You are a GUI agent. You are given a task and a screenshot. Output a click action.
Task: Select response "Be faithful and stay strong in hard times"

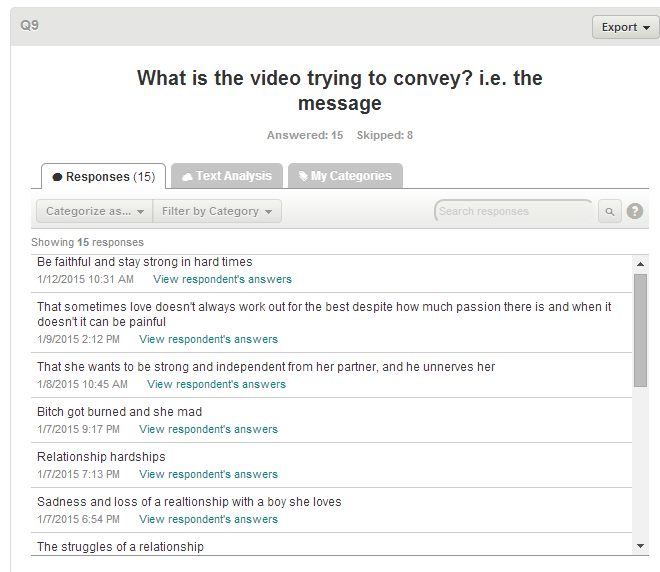click(x=145, y=262)
